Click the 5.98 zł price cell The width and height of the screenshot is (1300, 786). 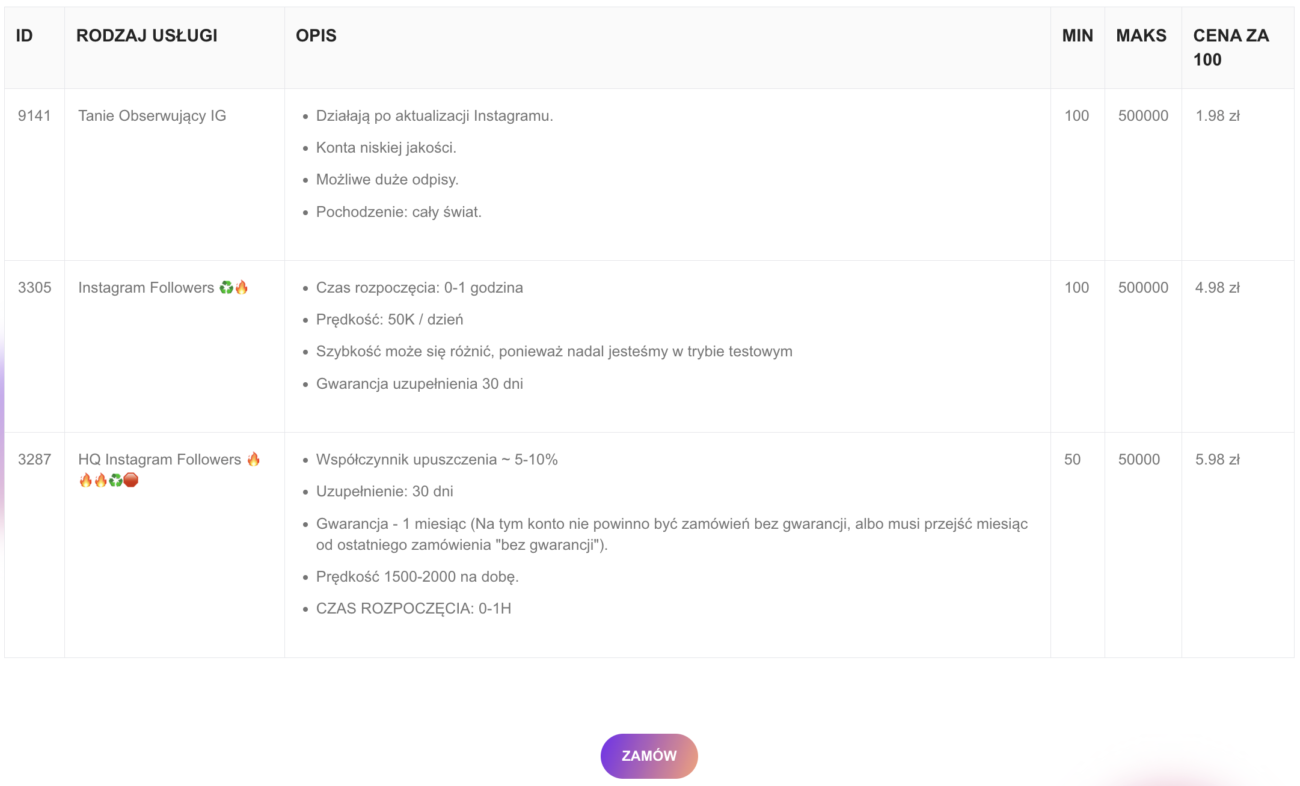(1217, 460)
